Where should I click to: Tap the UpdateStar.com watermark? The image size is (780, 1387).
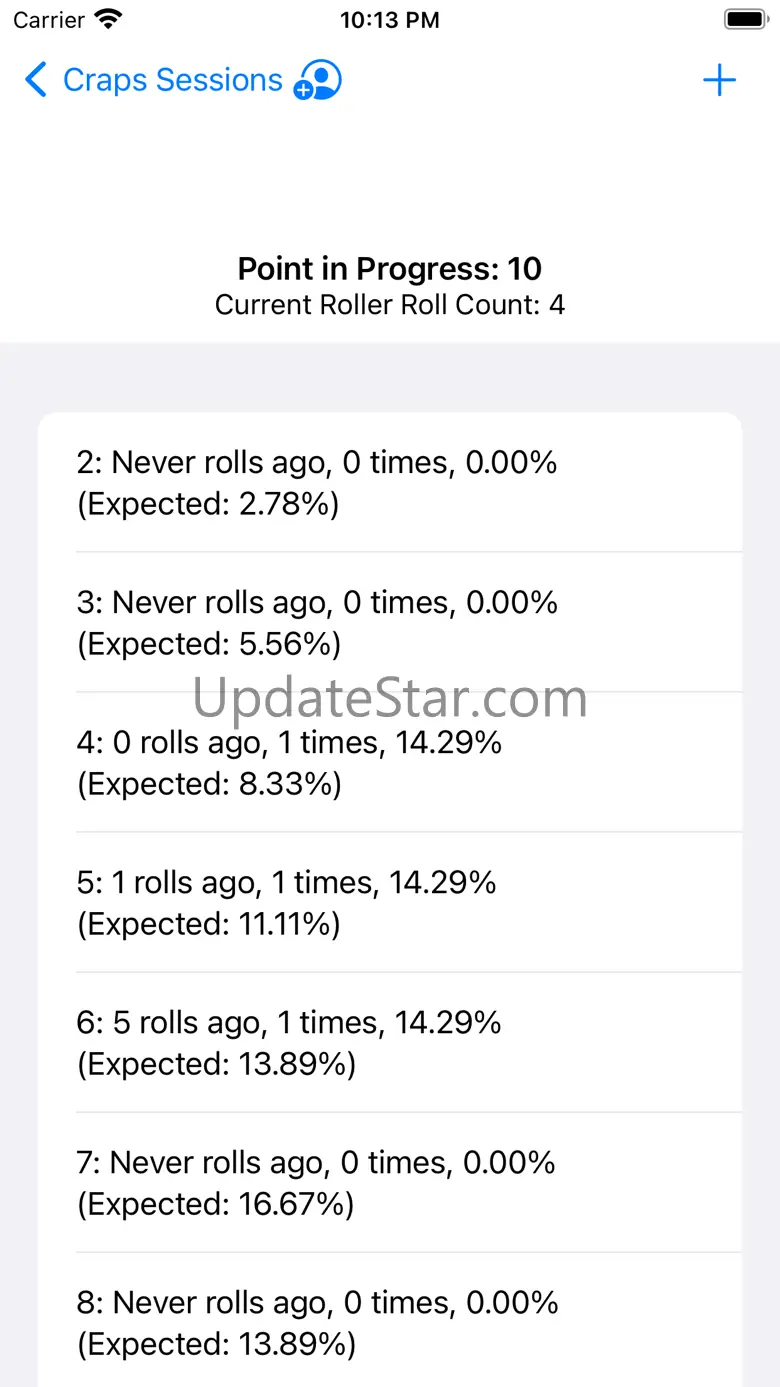(390, 698)
